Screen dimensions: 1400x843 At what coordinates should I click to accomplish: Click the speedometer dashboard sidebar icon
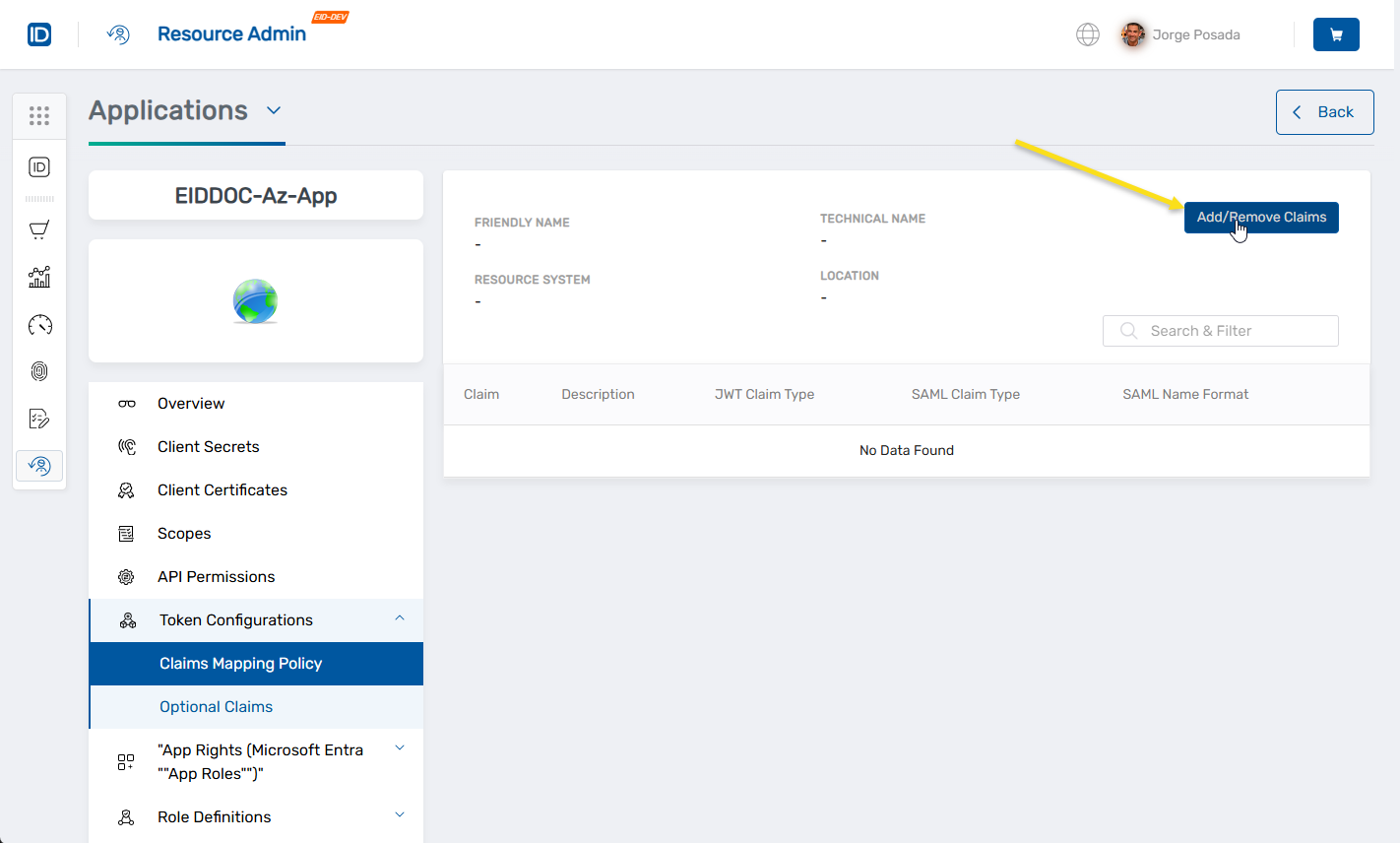point(39,325)
